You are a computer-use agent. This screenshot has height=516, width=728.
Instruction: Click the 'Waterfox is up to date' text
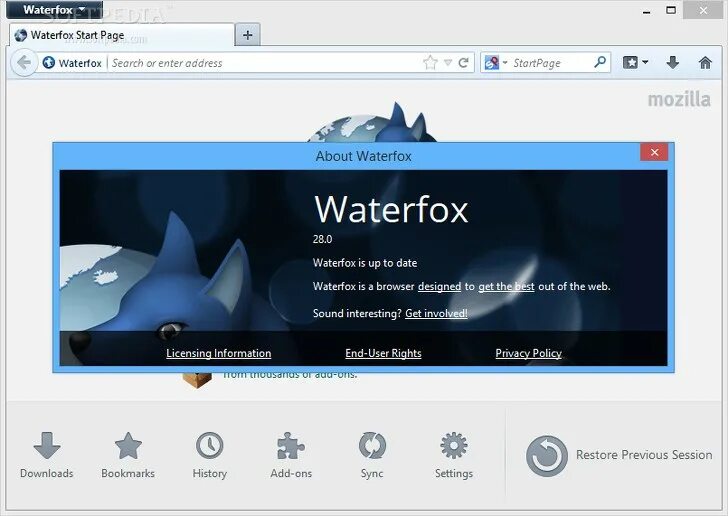click(x=365, y=263)
